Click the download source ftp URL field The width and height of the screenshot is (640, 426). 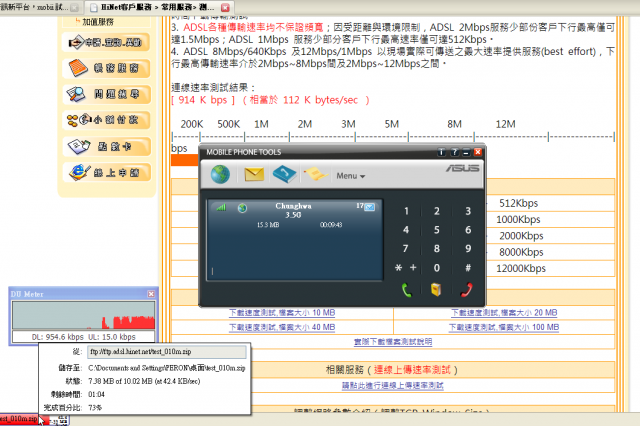pyautogui.click(x=167, y=352)
